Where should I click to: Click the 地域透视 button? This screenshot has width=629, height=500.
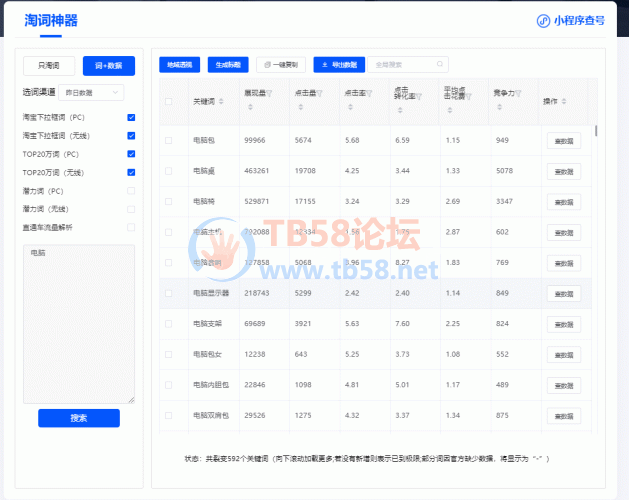(180, 65)
